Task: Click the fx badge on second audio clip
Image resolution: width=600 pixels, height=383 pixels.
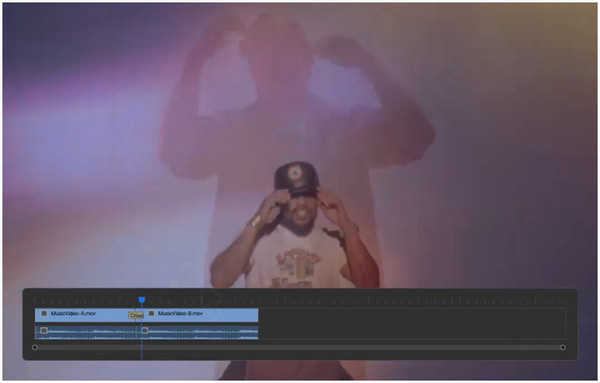Action: (x=145, y=330)
